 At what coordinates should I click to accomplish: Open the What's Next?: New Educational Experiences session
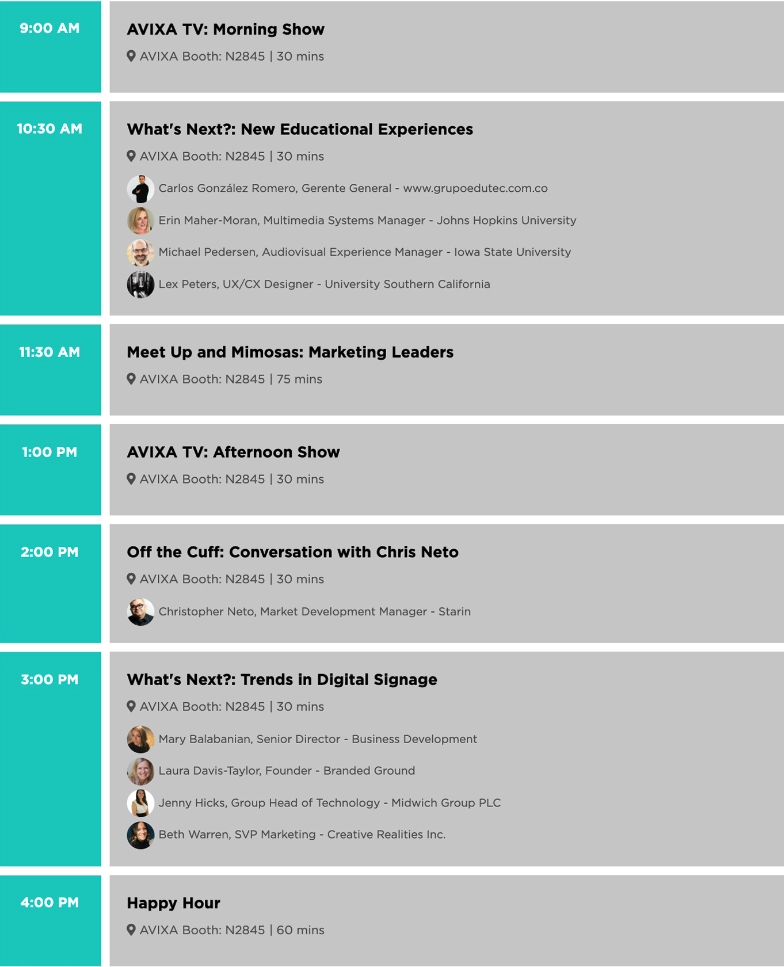point(300,129)
